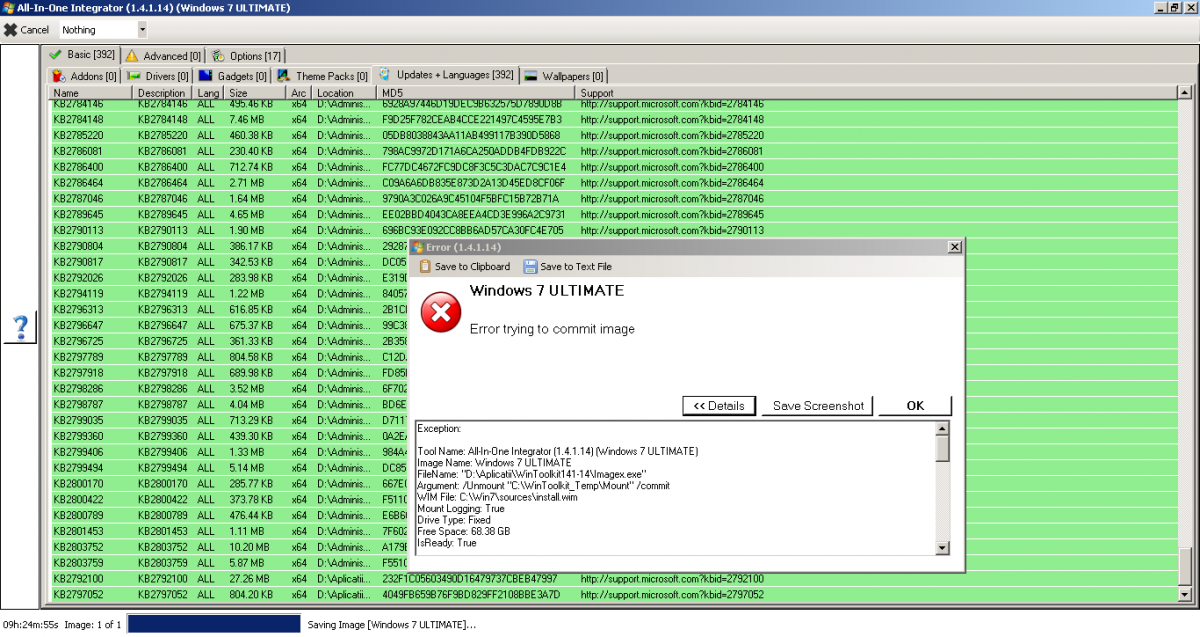The height and width of the screenshot is (637, 1200).
Task: Select the Gadgets [0] sub-tab
Action: coord(233,76)
